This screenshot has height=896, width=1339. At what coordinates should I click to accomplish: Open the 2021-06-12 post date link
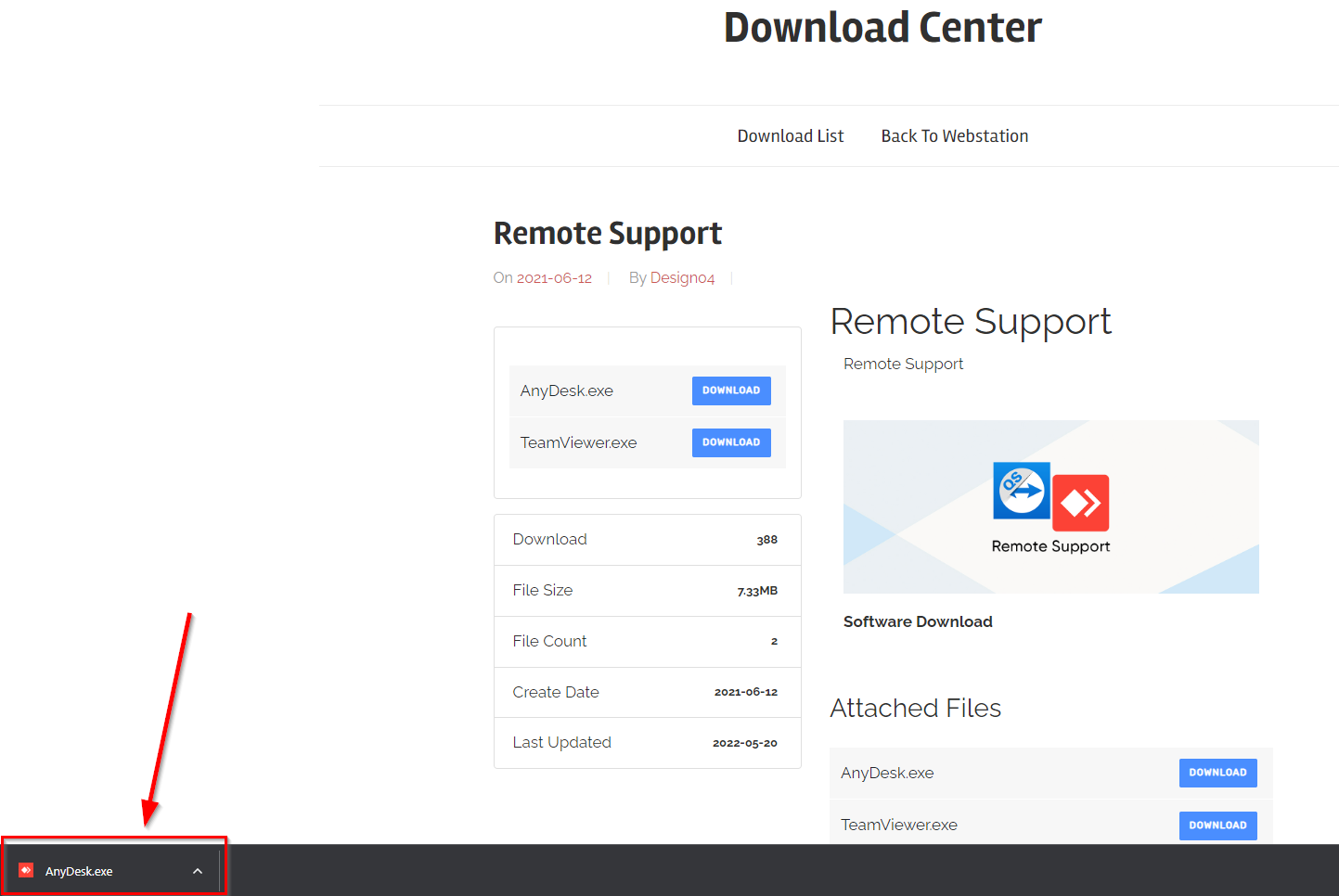point(554,277)
